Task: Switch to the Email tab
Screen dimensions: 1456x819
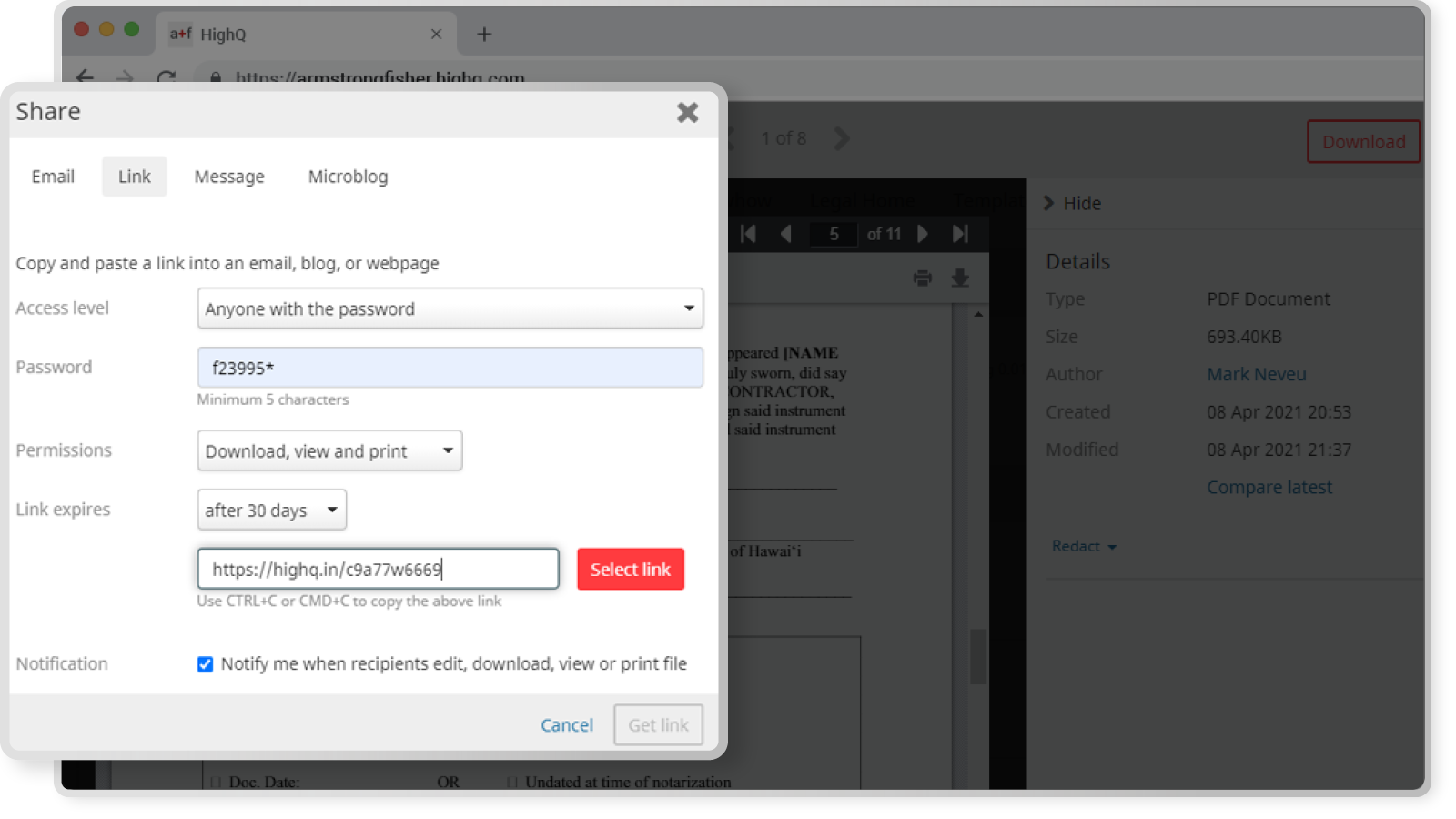Action: click(x=53, y=177)
